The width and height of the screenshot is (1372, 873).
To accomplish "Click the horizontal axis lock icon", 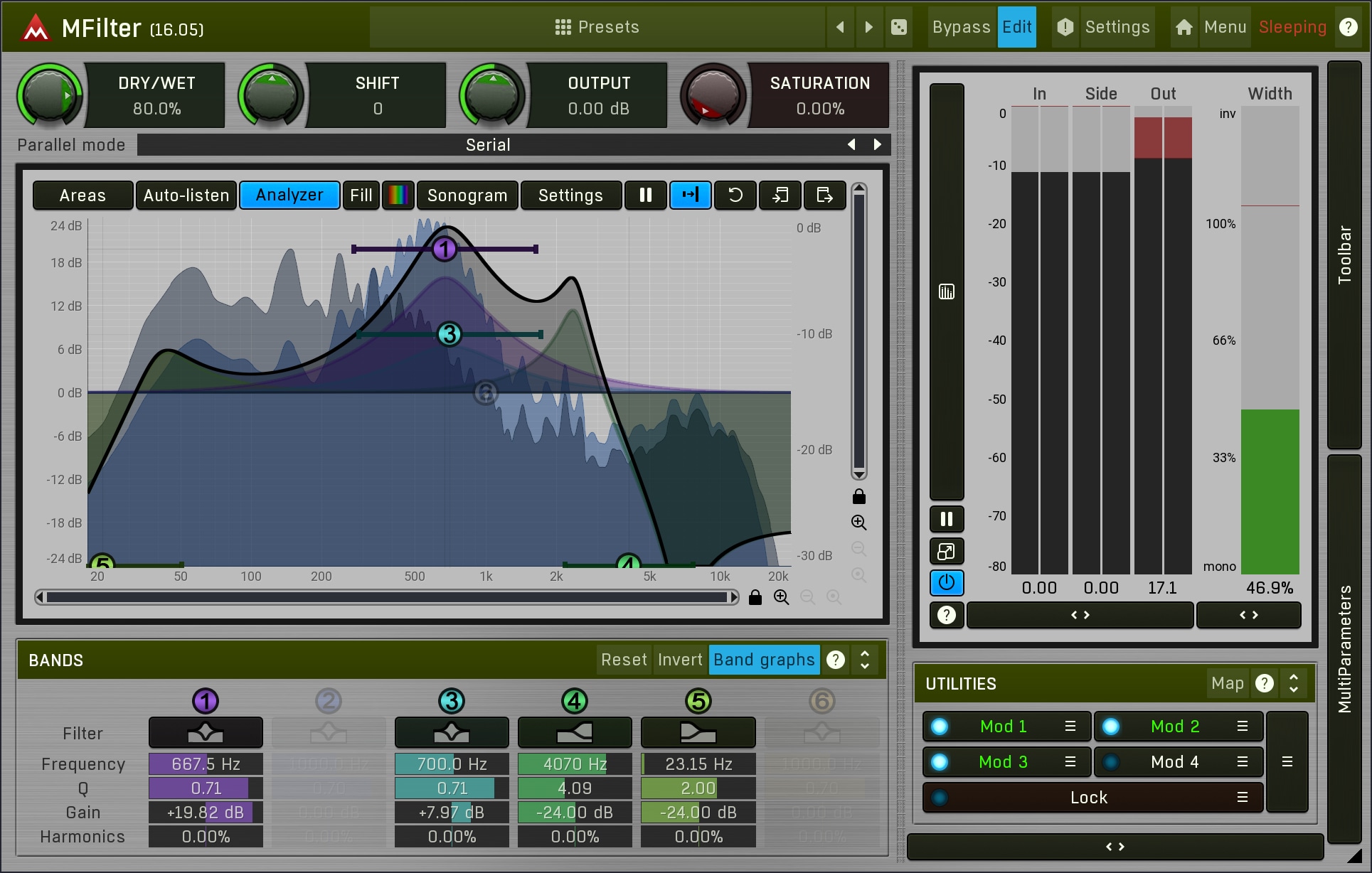I will pos(755,597).
